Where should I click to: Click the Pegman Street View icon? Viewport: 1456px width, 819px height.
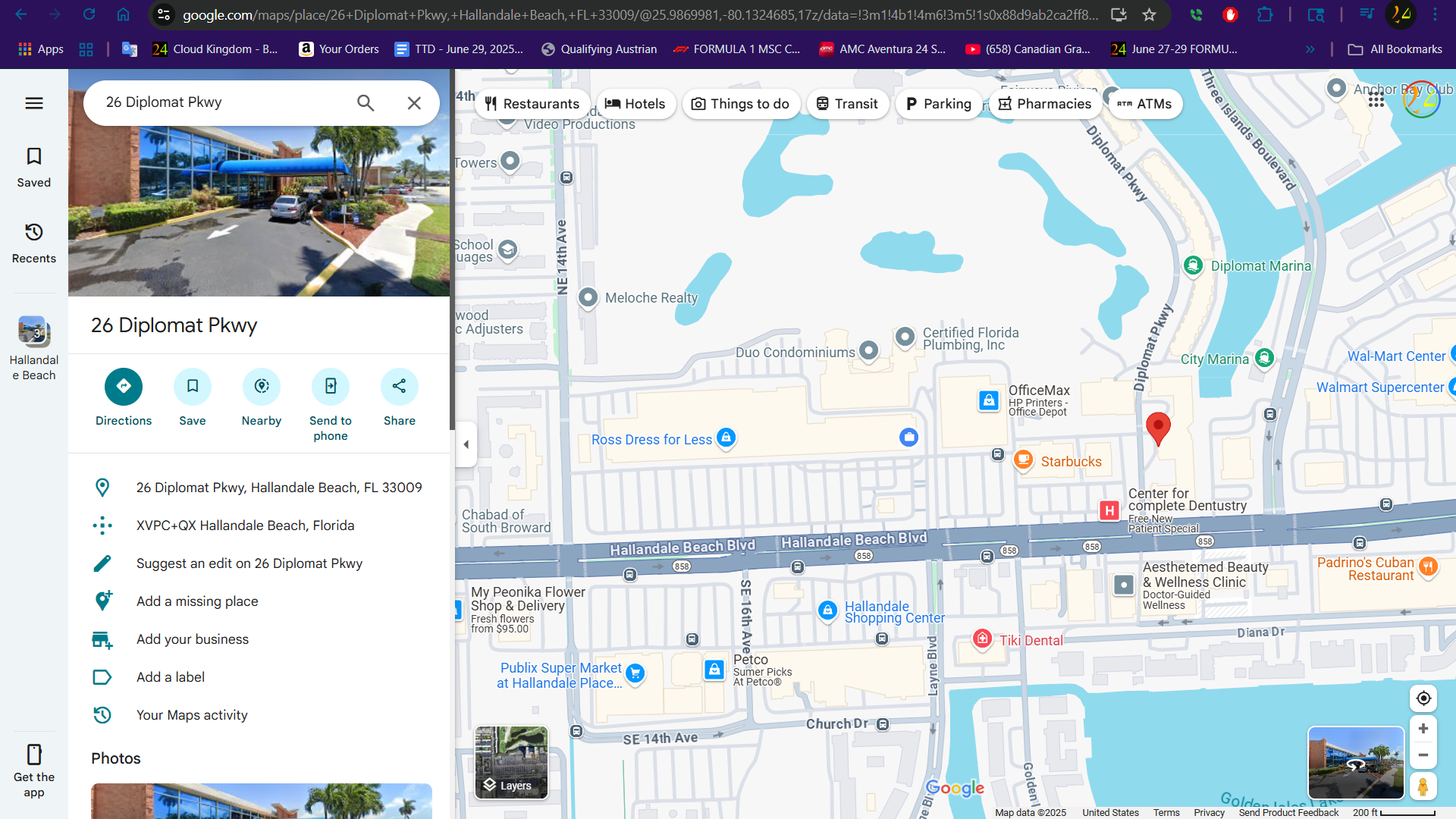coord(1423,786)
